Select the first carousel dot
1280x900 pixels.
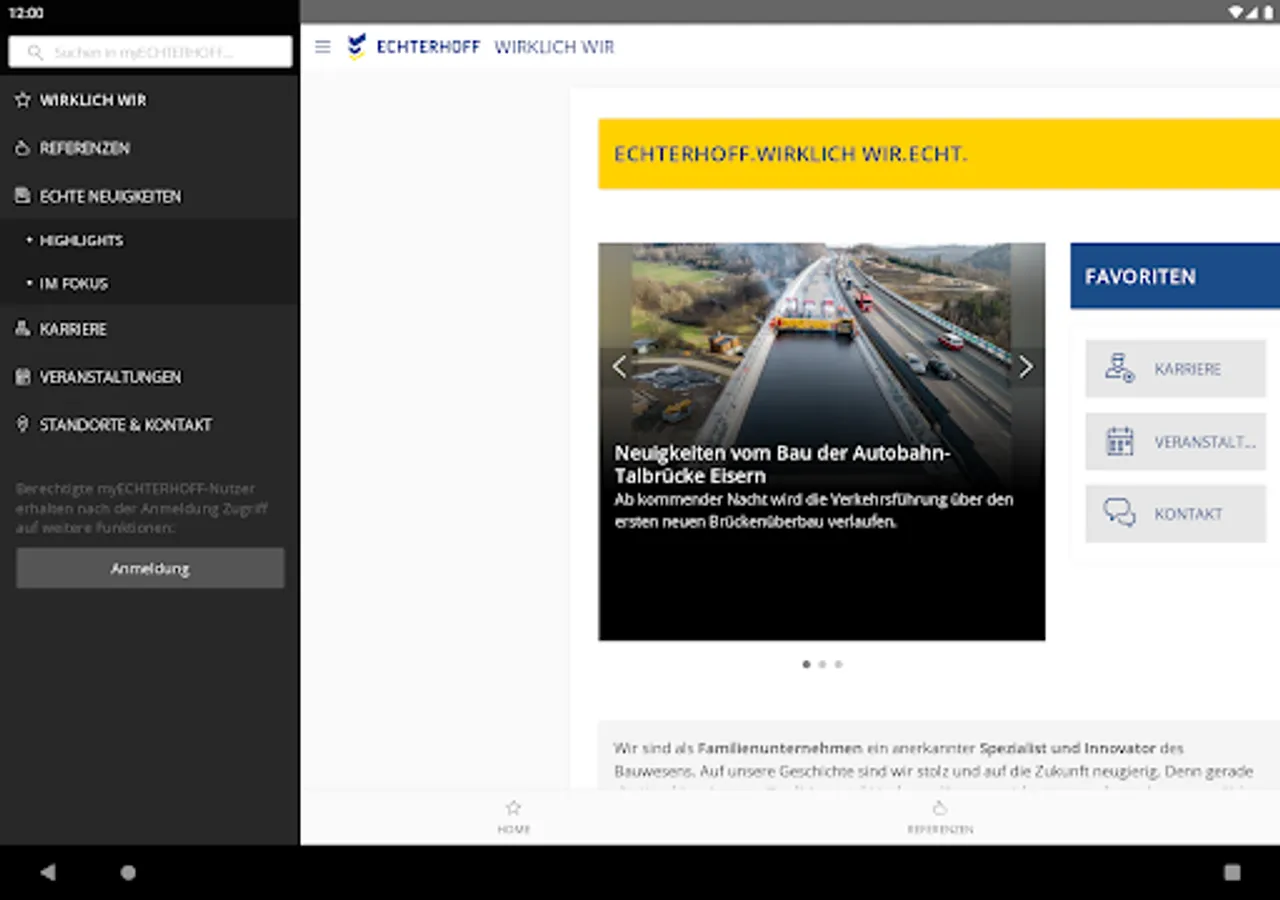click(806, 664)
